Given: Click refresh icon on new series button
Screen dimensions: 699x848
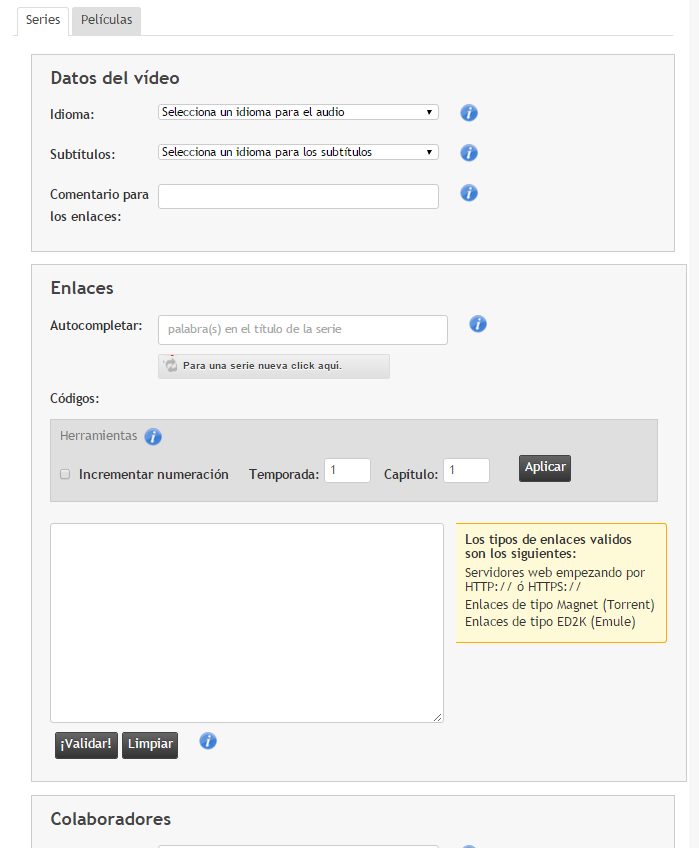Looking at the screenshot, I should (x=171, y=365).
